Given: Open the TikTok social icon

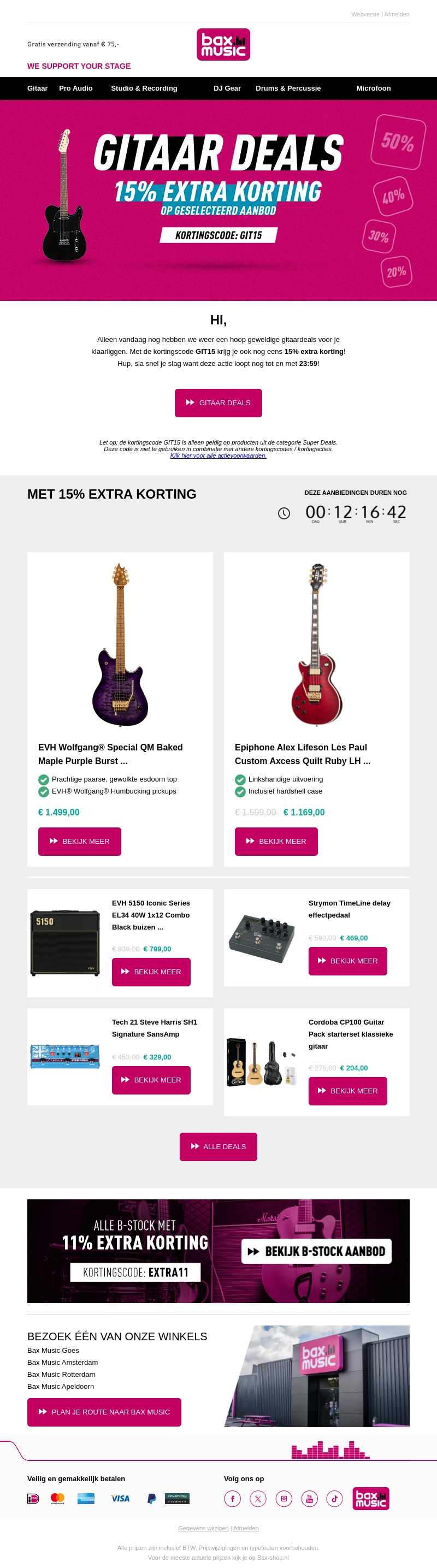Looking at the screenshot, I should click(335, 1498).
